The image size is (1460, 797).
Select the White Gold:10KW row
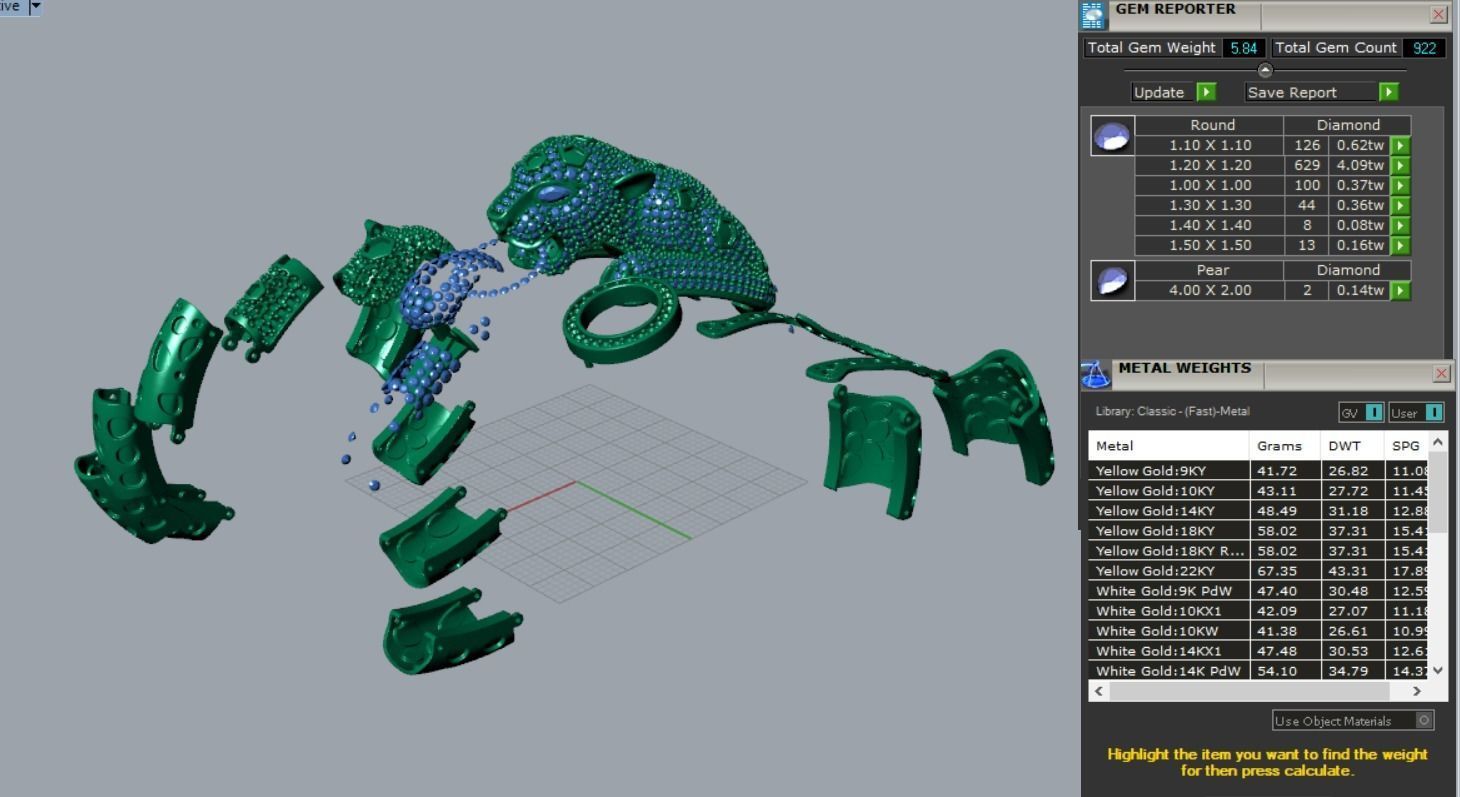coord(1259,630)
